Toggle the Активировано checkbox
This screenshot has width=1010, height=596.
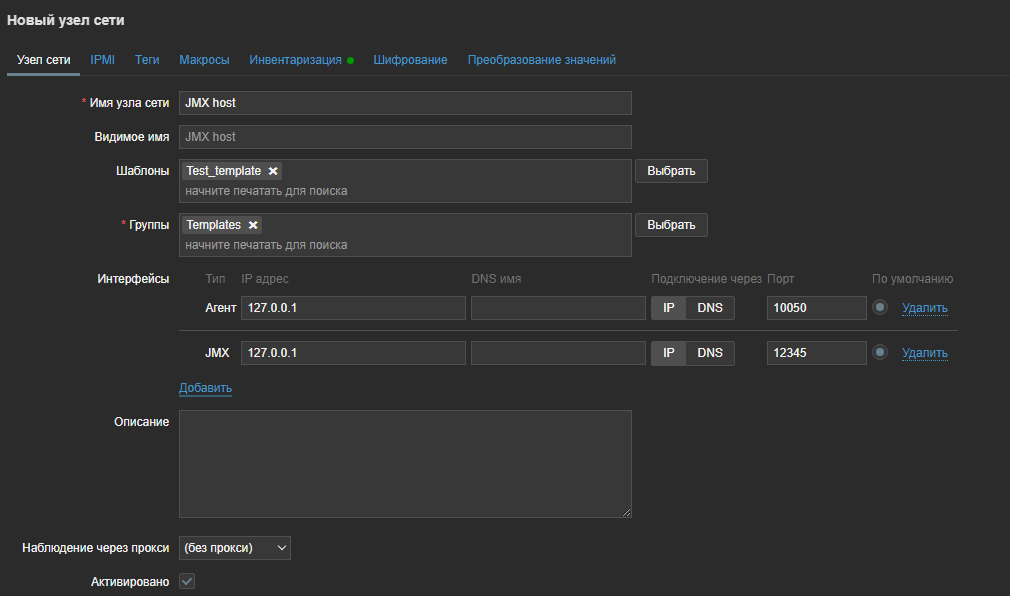pos(187,581)
